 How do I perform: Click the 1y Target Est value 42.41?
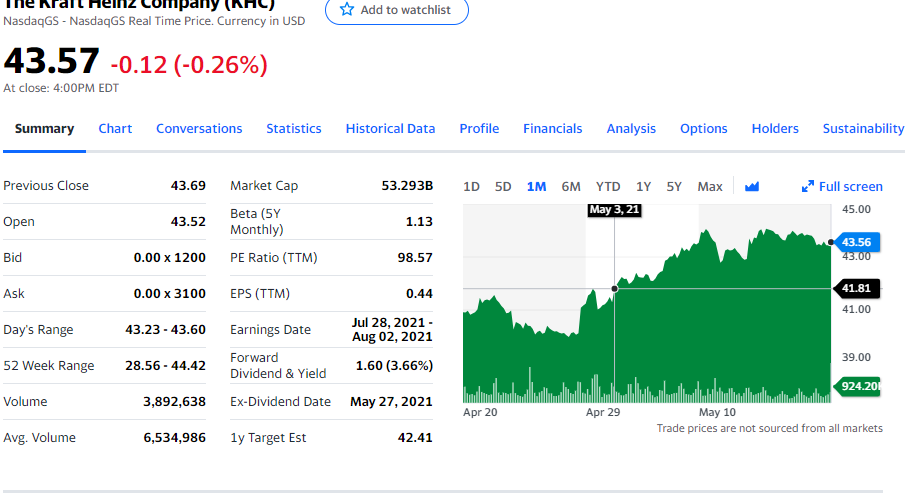[x=415, y=437]
